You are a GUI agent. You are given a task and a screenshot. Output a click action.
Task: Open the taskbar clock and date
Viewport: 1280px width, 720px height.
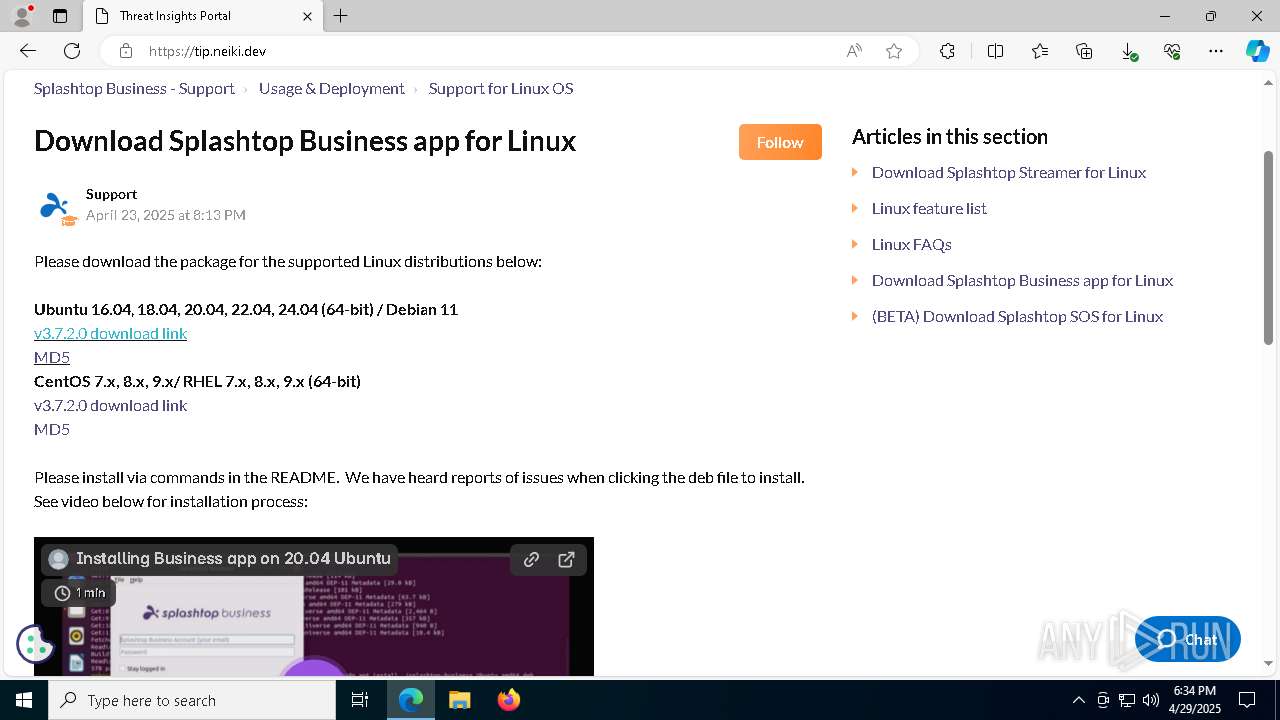pos(1195,700)
